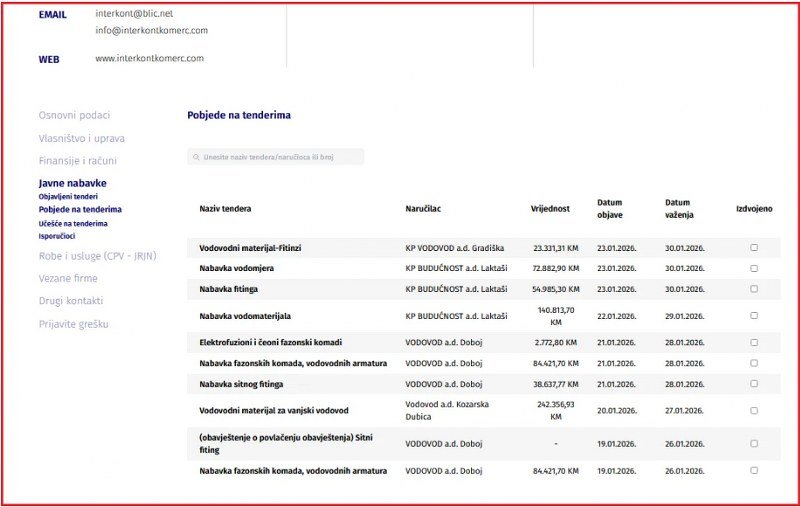Check Izdvojeno box for Vodovodni materijal-Fitinzi
The width and height of the screenshot is (800, 507).
point(754,247)
